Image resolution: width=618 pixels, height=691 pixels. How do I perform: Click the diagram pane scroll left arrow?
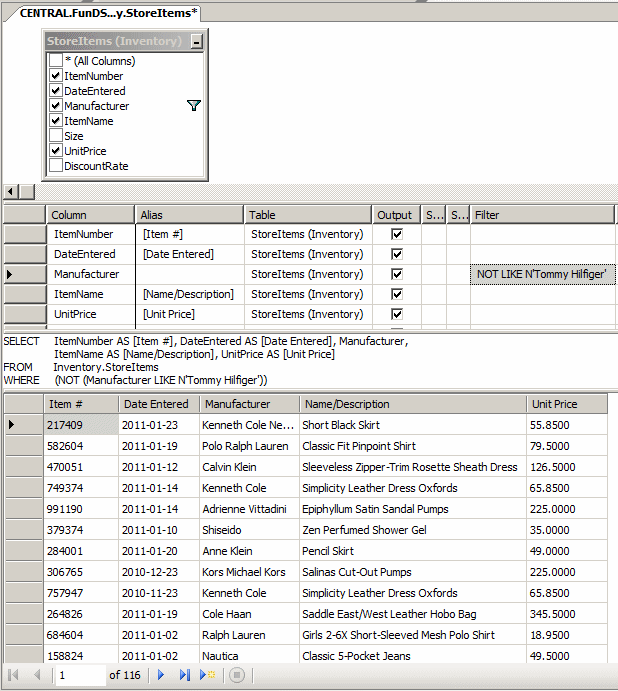coord(11,192)
